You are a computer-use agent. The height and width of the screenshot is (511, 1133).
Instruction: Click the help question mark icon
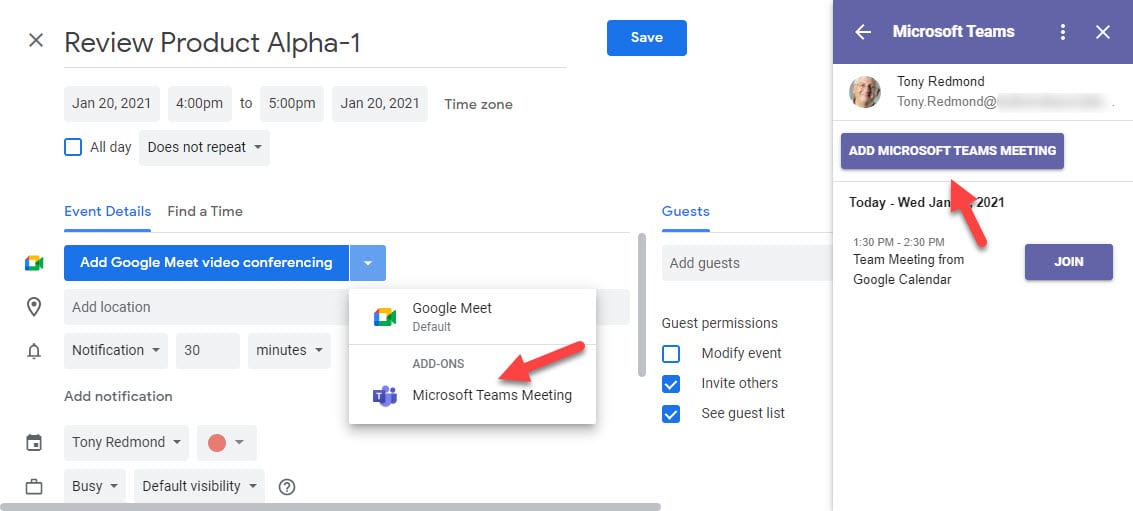[x=287, y=487]
